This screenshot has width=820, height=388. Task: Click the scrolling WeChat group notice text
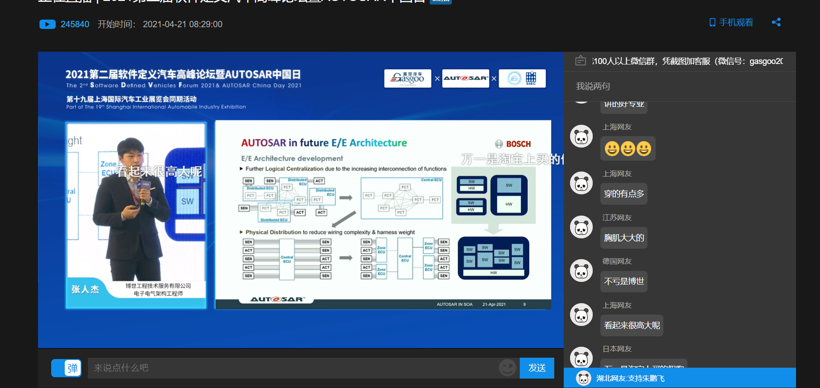[x=687, y=61]
